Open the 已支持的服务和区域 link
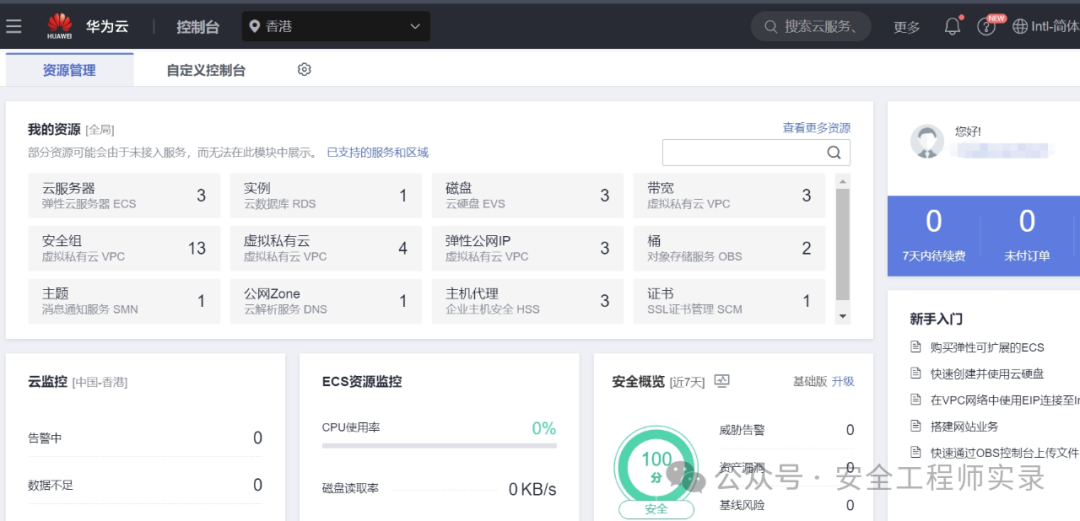This screenshot has height=521, width=1080. pos(377,152)
